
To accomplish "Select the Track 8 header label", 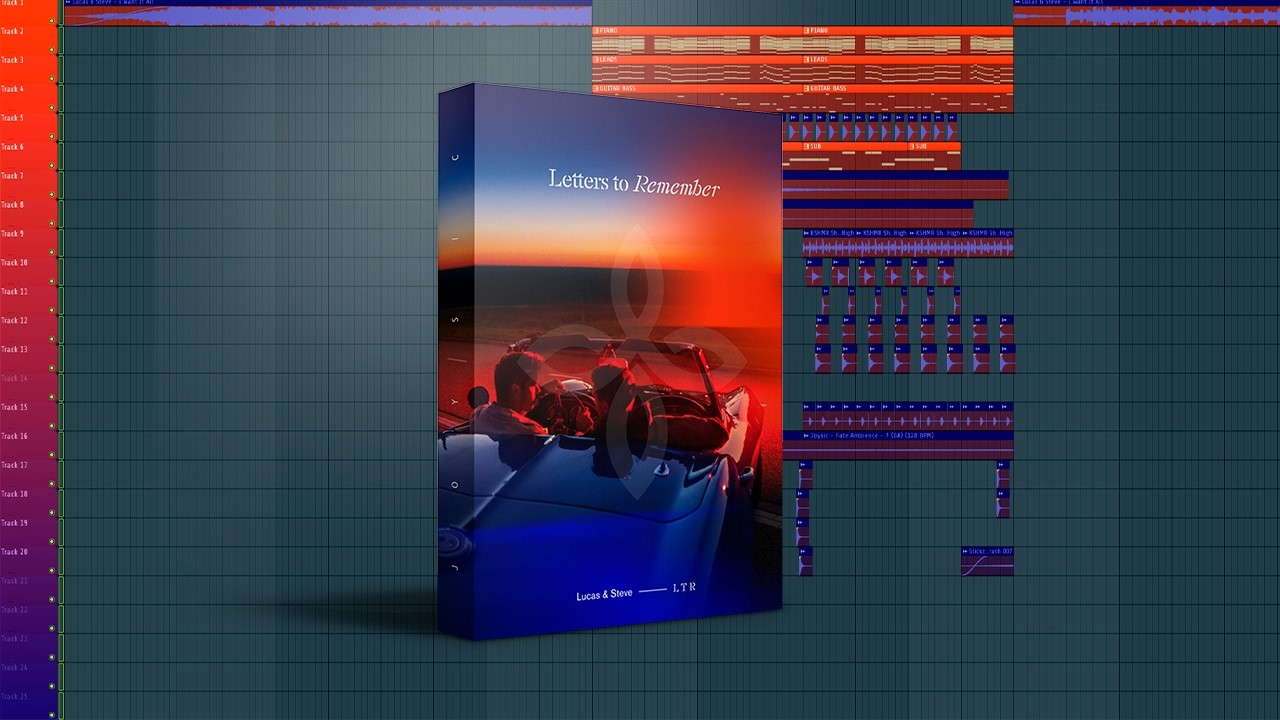I will [x=12, y=205].
